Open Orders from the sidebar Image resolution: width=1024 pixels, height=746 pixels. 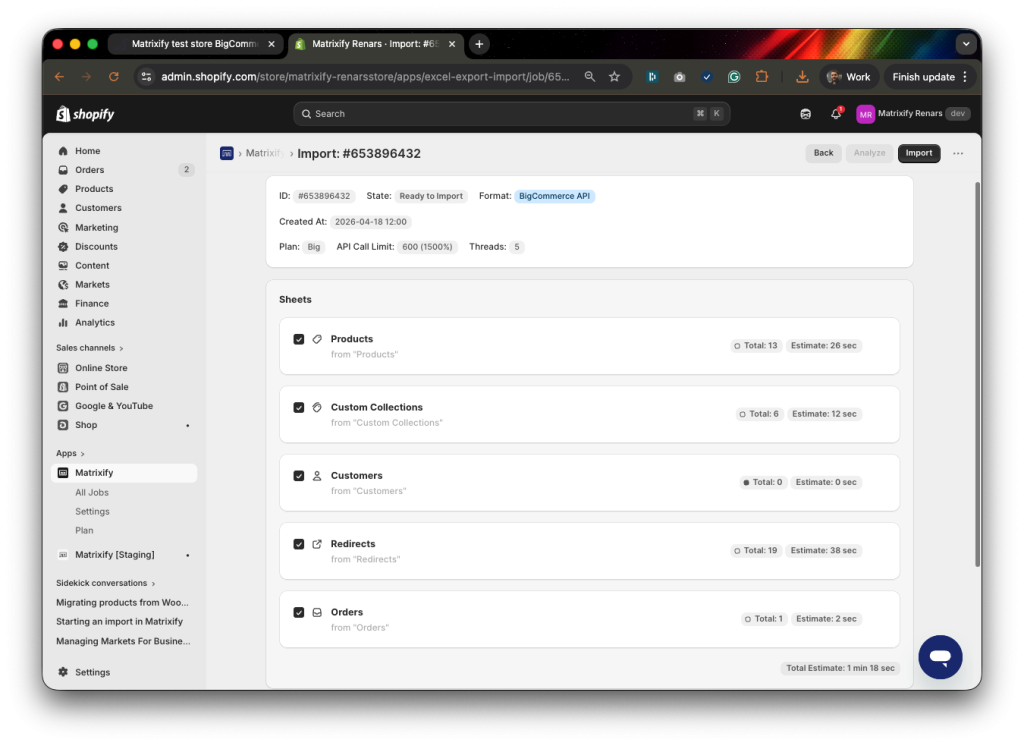(63, 169)
